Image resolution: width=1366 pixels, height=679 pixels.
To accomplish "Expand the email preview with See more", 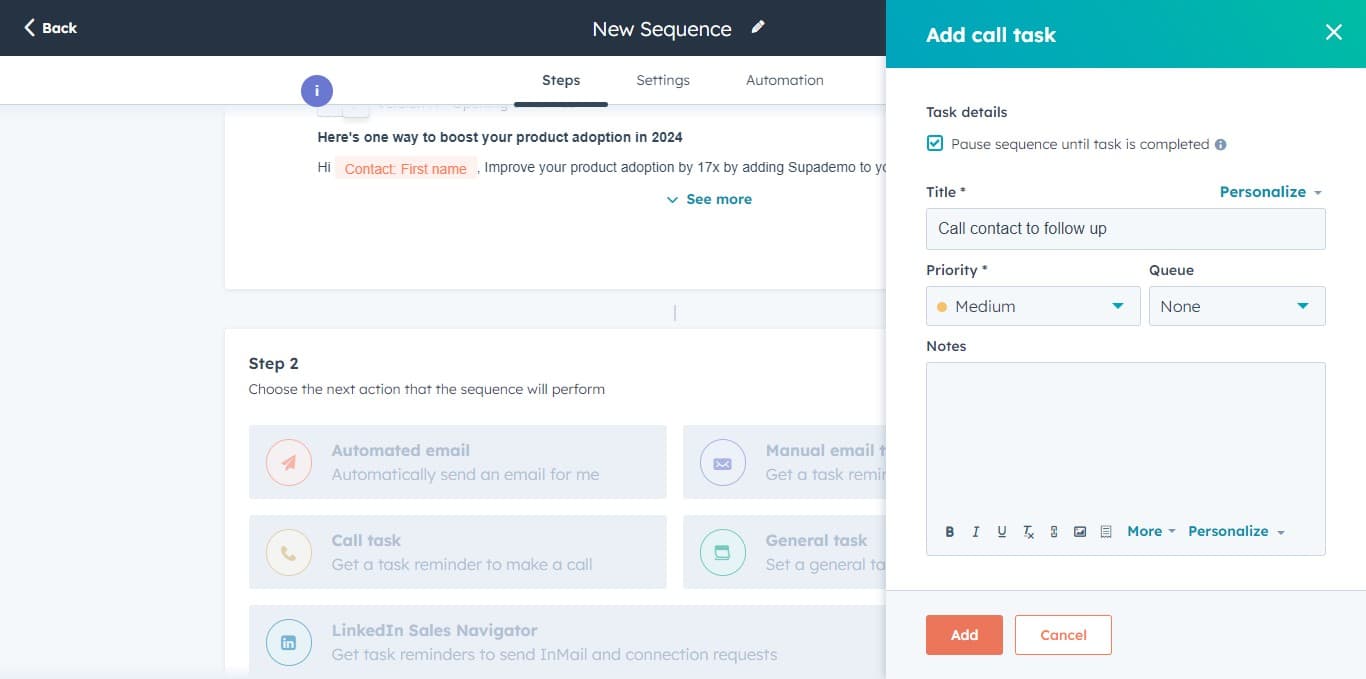I will (709, 200).
